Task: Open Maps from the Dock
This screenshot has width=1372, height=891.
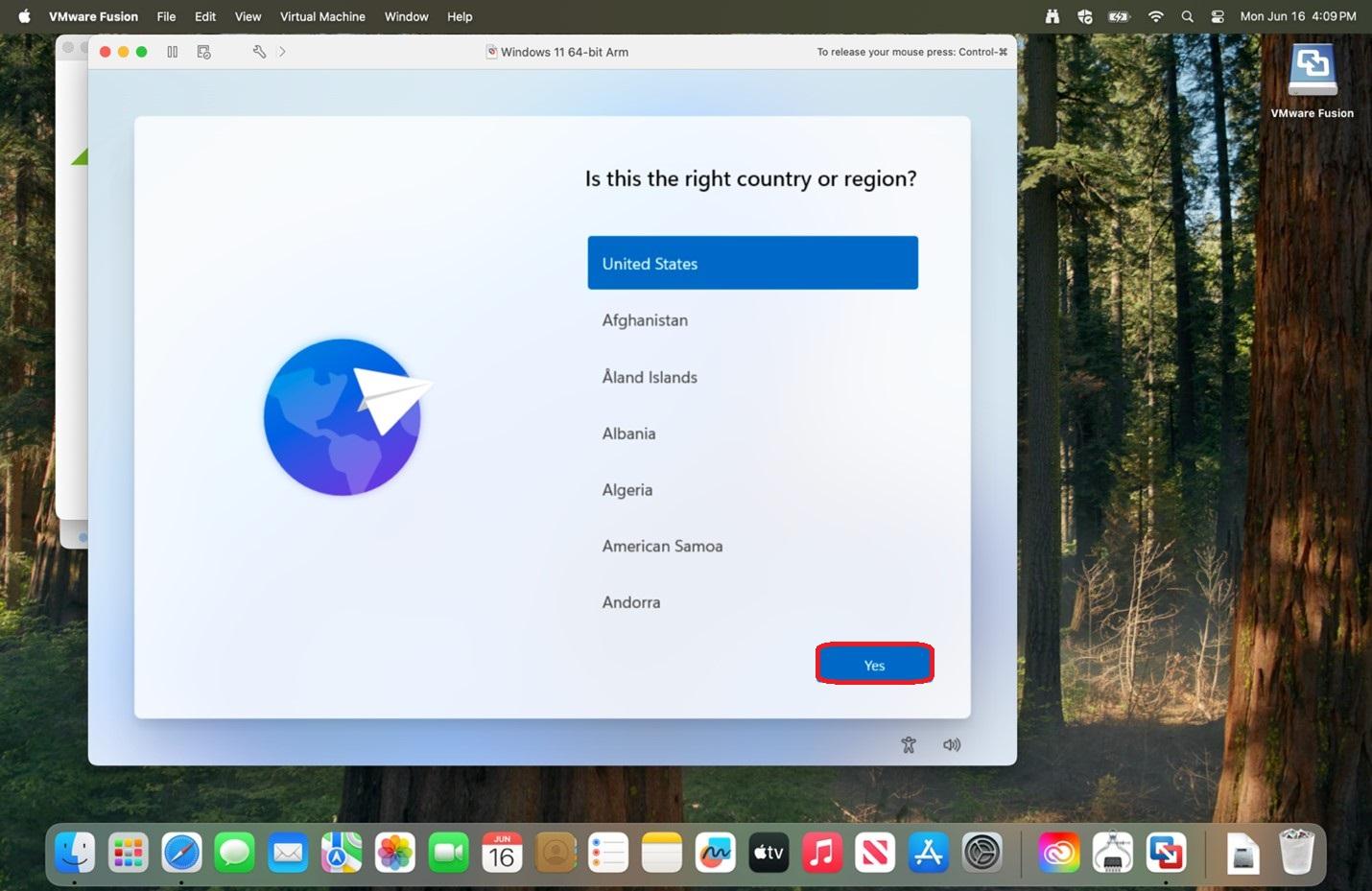Action: click(342, 852)
